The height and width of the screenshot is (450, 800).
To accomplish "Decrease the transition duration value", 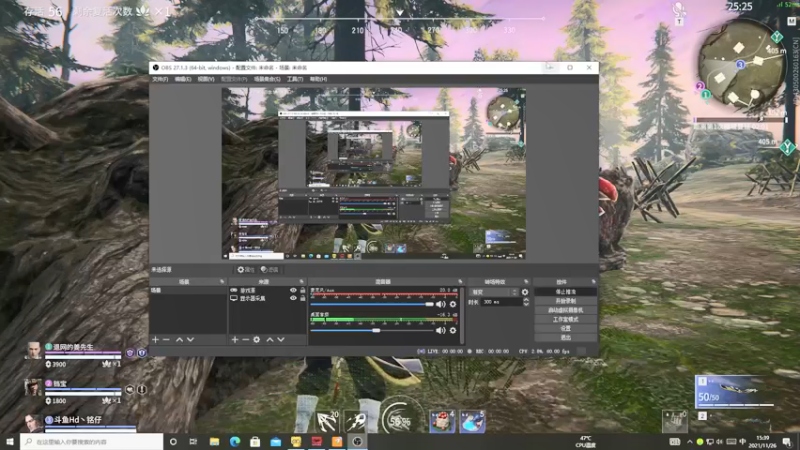I will tap(526, 304).
